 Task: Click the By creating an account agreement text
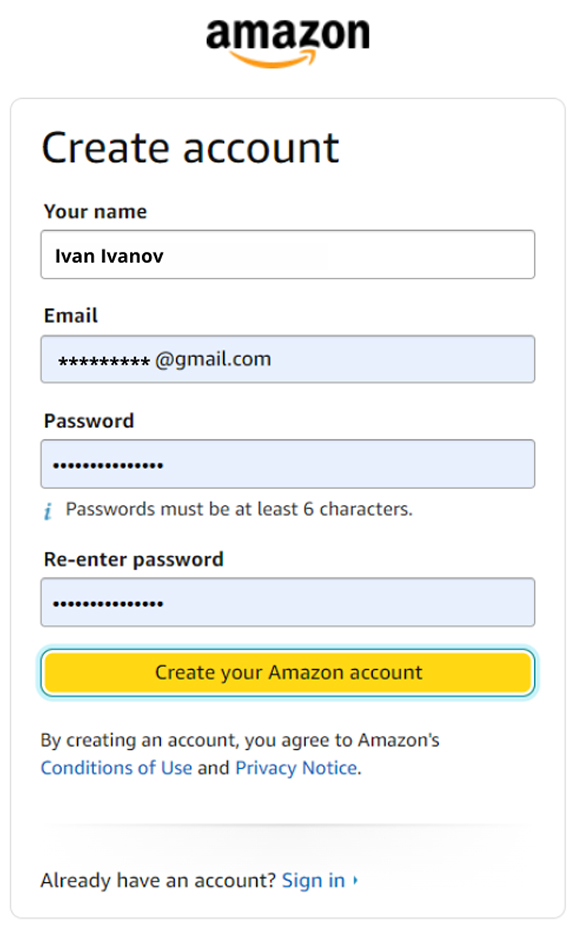[240, 740]
